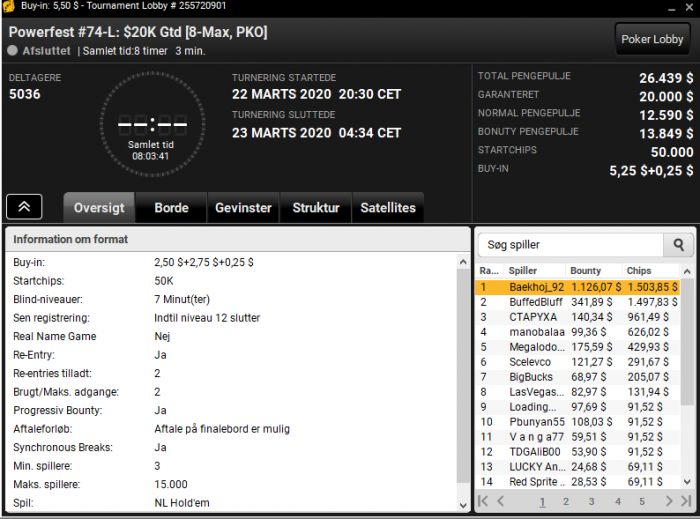Click the end date 23 MARTS 2020 text
The image size is (700, 519).
282,133
